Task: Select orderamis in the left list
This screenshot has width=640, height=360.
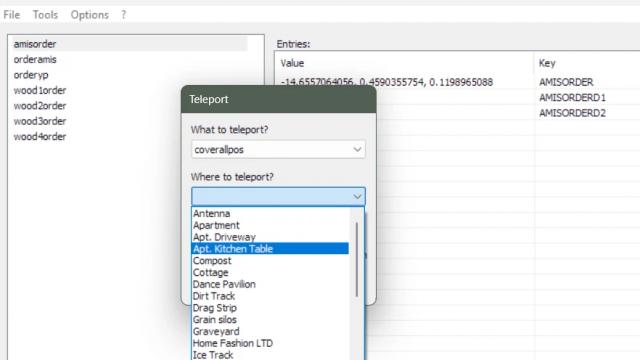Action: click(35, 59)
